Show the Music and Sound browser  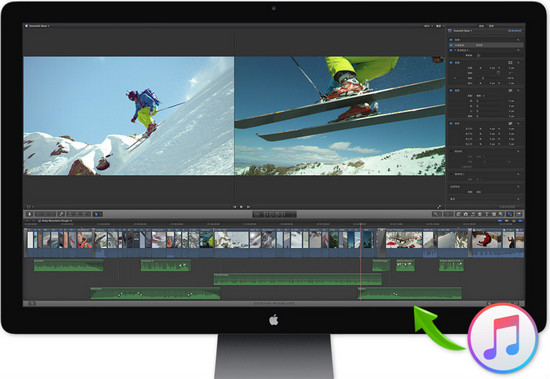[x=473, y=214]
